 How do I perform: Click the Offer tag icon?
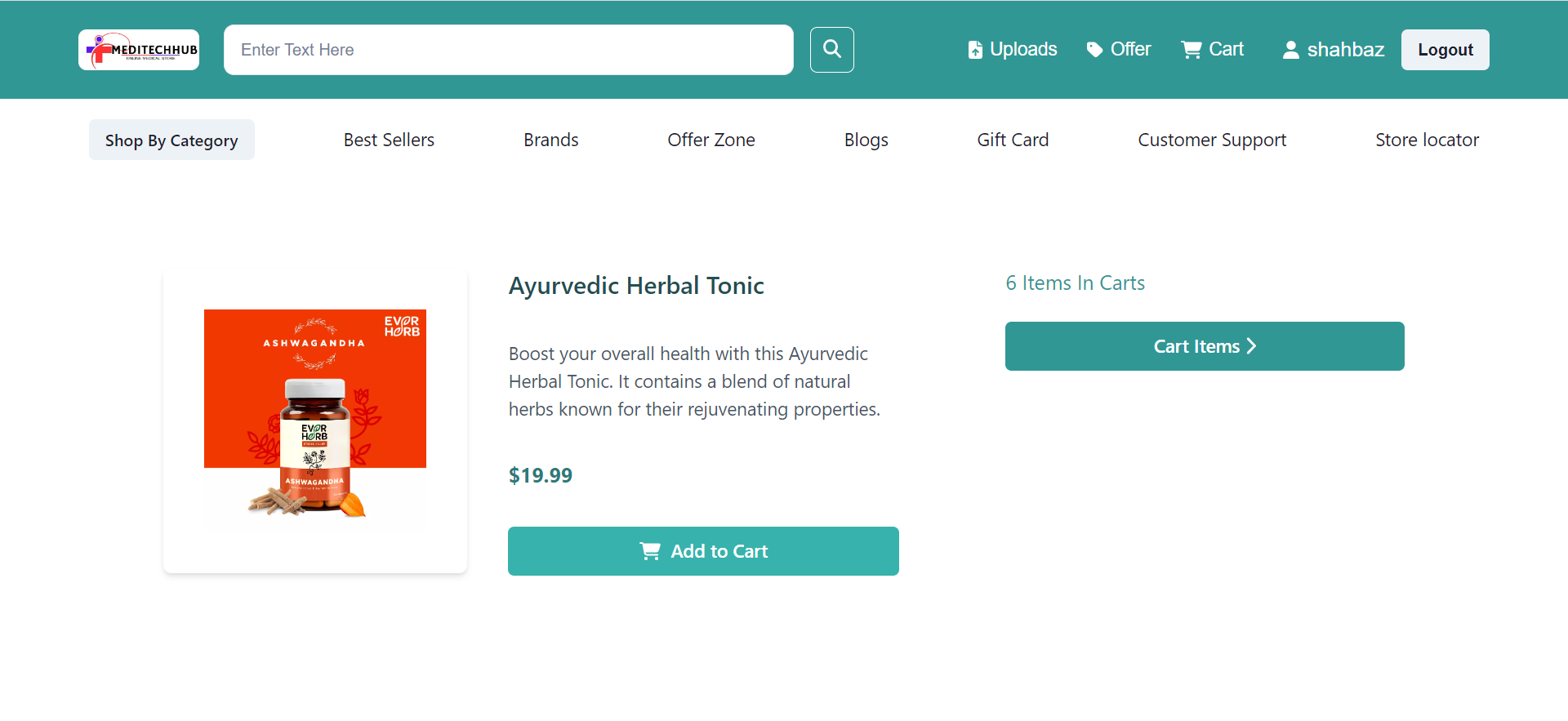coord(1094,50)
